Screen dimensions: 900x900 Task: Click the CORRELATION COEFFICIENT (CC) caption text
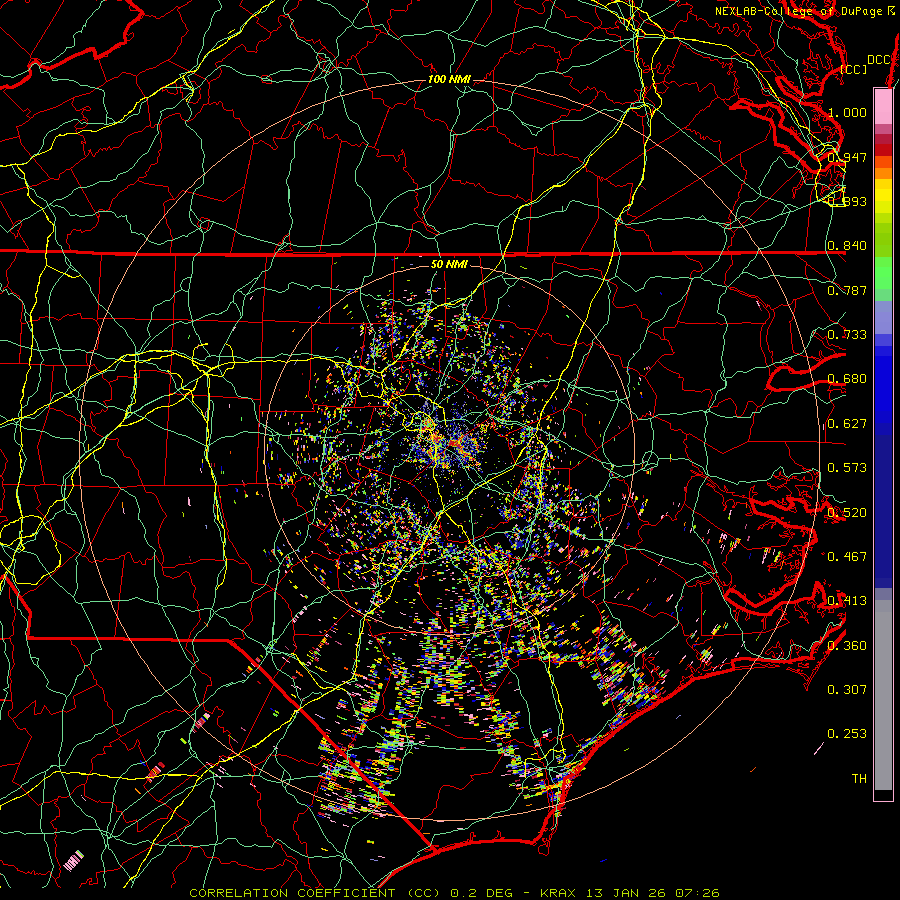coord(314,893)
